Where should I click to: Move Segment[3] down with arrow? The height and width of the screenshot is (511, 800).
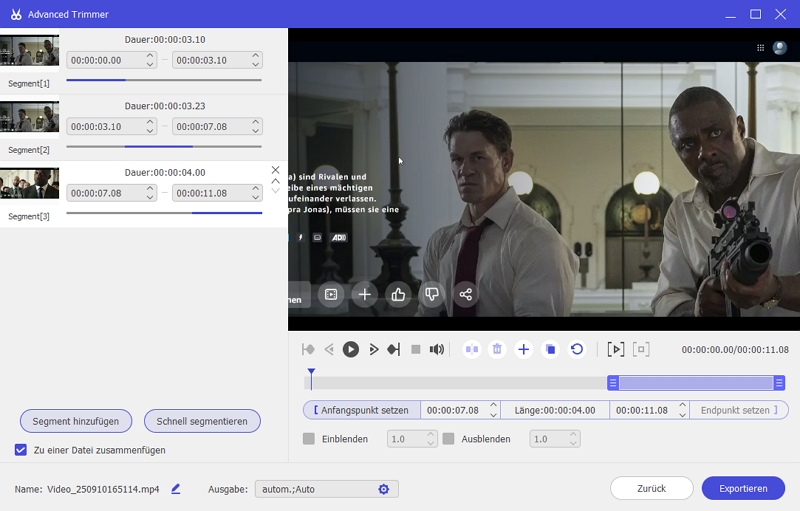click(276, 191)
